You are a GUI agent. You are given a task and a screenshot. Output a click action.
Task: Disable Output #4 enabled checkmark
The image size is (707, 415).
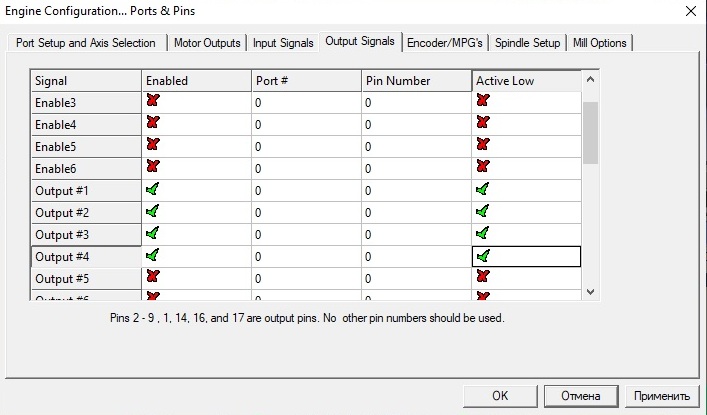click(x=153, y=255)
